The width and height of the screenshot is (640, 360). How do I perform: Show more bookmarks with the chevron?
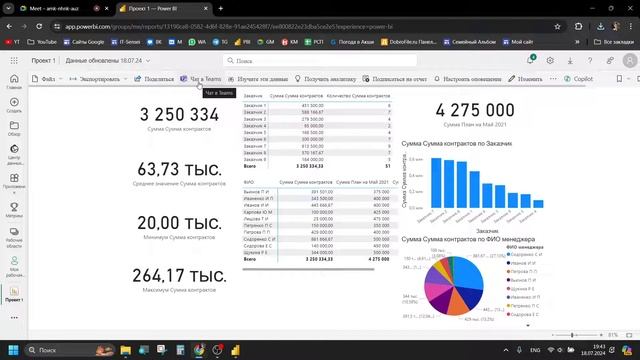click(x=577, y=42)
